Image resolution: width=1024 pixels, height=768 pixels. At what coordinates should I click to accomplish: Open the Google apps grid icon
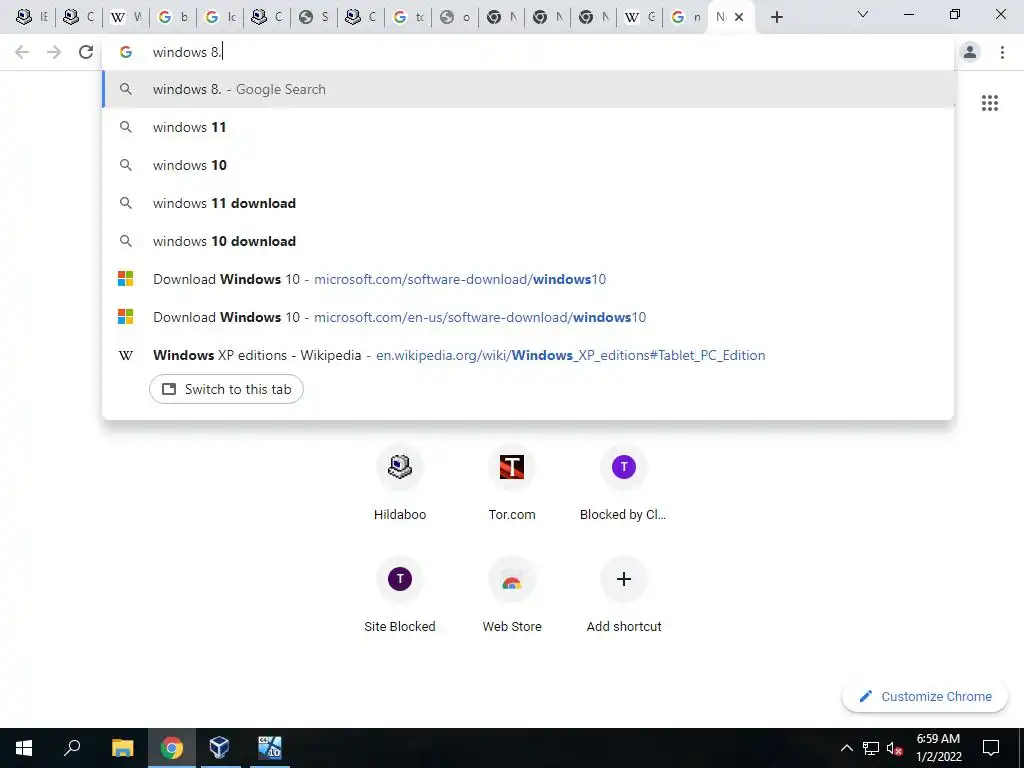click(989, 103)
